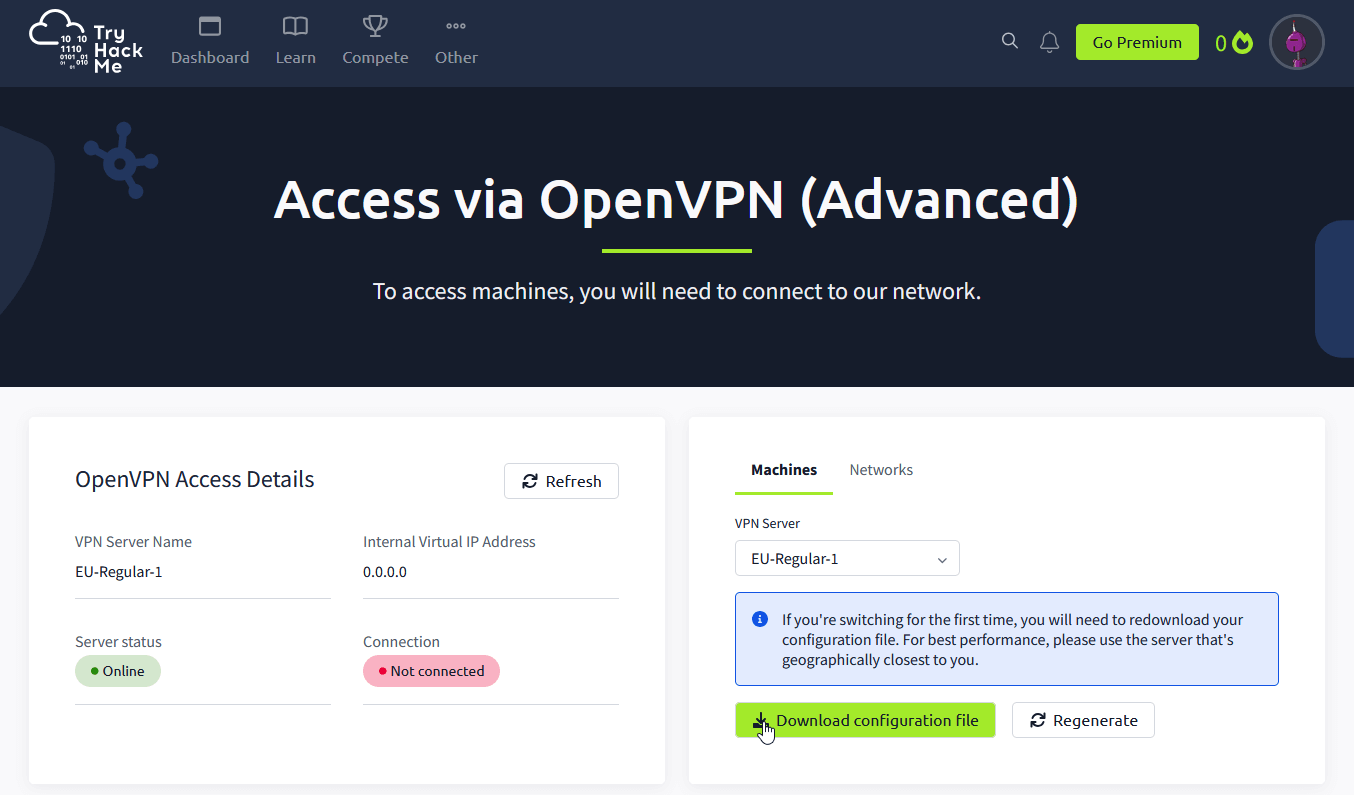Open the Compete menu

[375, 42]
